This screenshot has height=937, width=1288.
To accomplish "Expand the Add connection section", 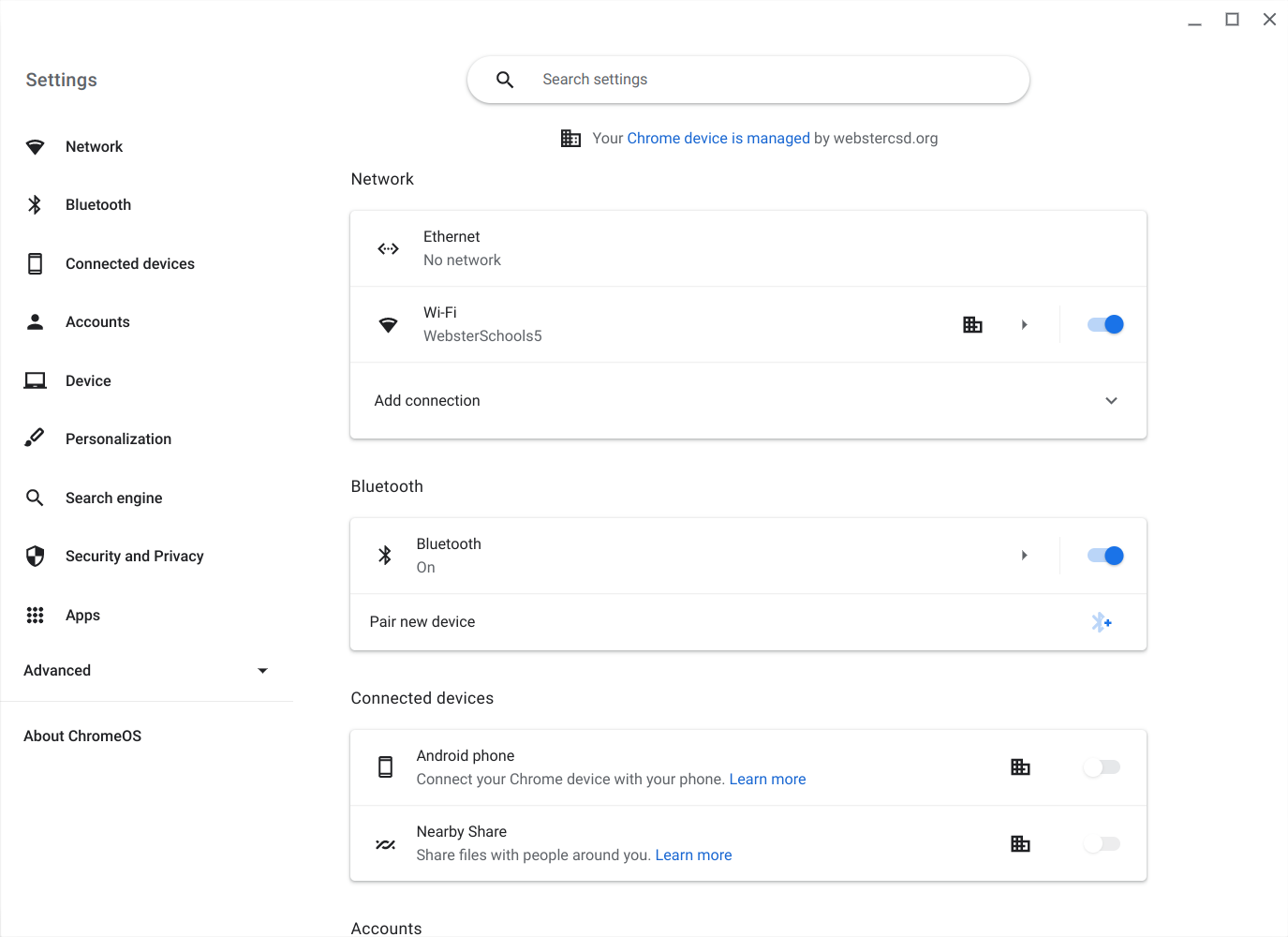I will click(x=1111, y=401).
